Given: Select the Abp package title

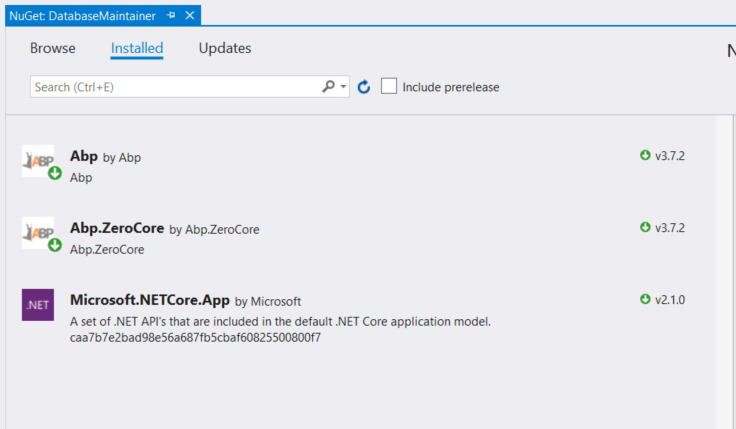Looking at the screenshot, I should pyautogui.click(x=84, y=156).
